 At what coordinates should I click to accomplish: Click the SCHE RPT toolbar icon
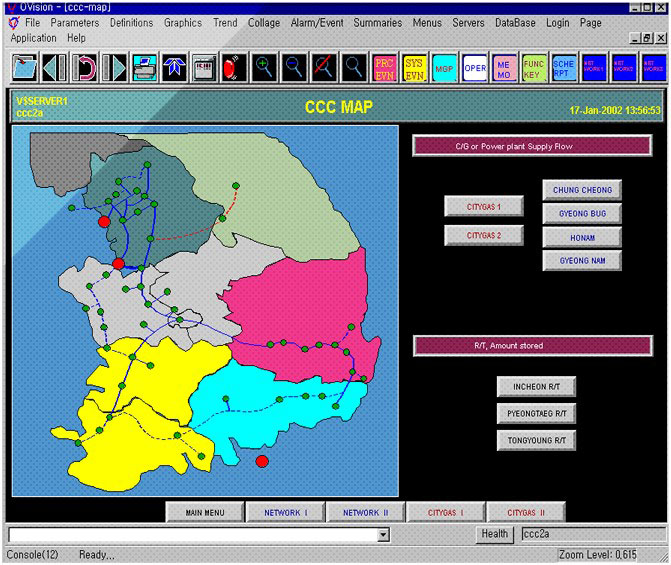tap(565, 68)
